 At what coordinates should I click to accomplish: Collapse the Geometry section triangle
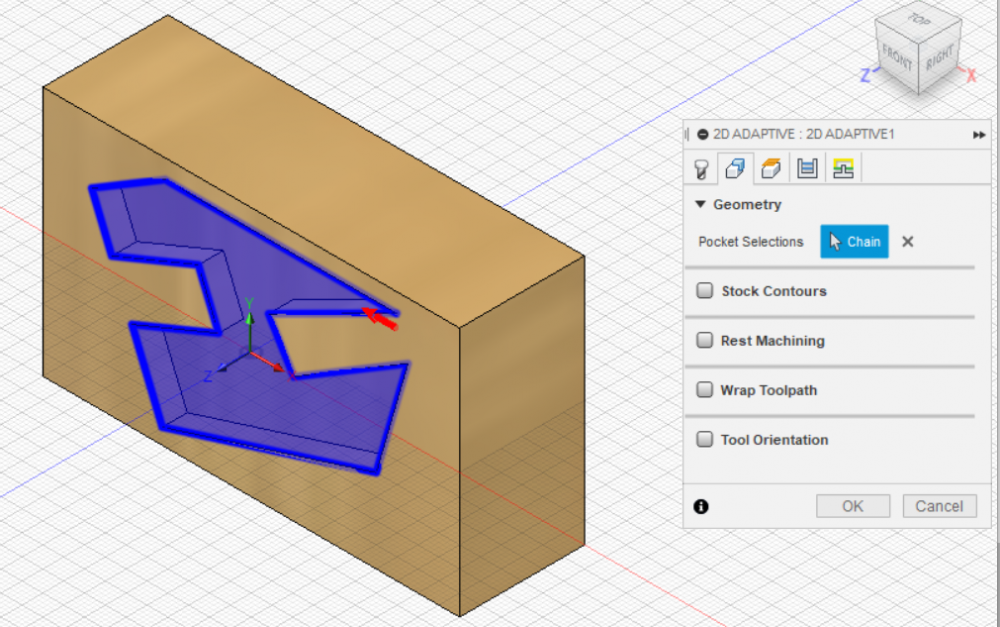700,204
